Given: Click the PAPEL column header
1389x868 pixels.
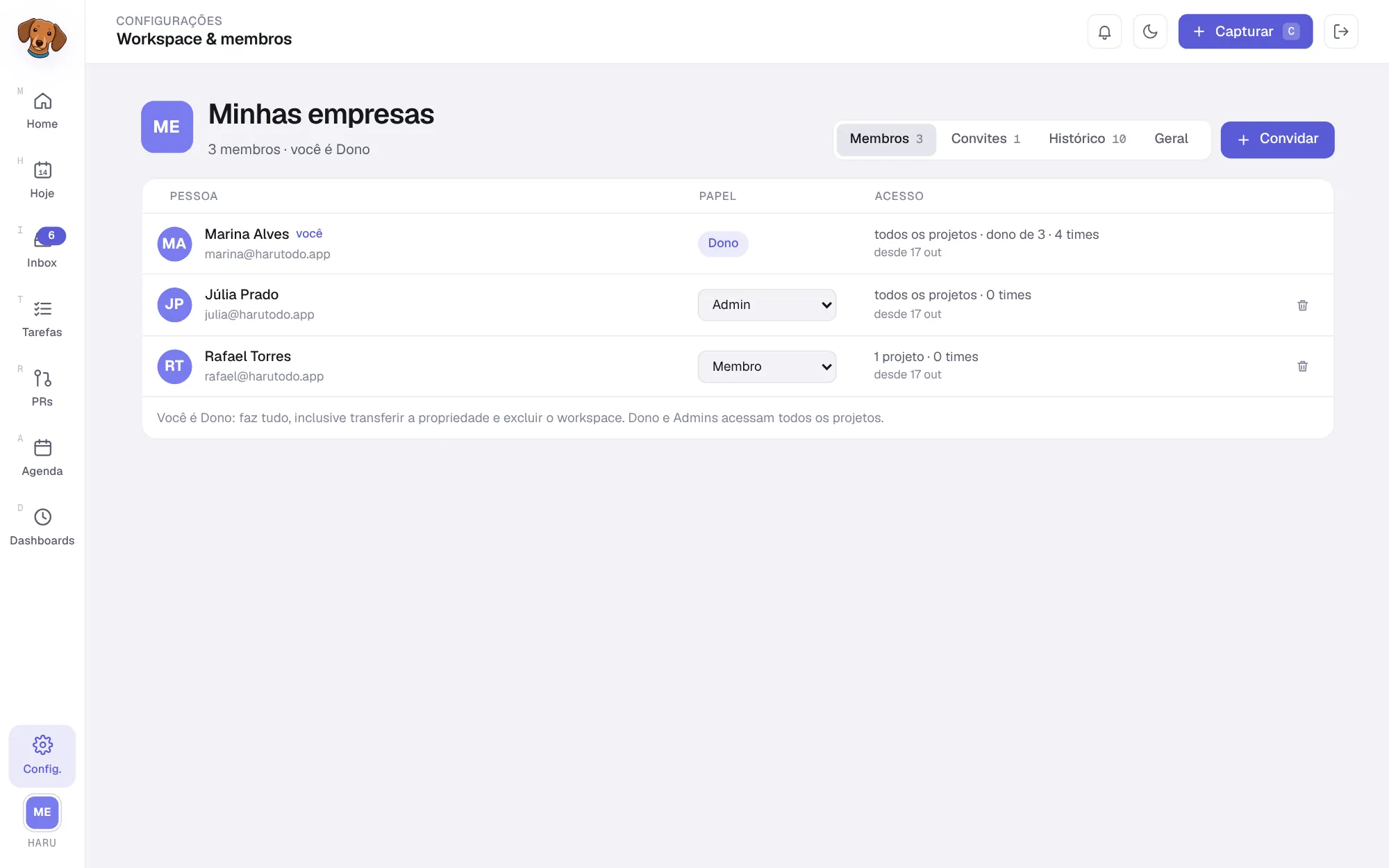Looking at the screenshot, I should [x=717, y=197].
